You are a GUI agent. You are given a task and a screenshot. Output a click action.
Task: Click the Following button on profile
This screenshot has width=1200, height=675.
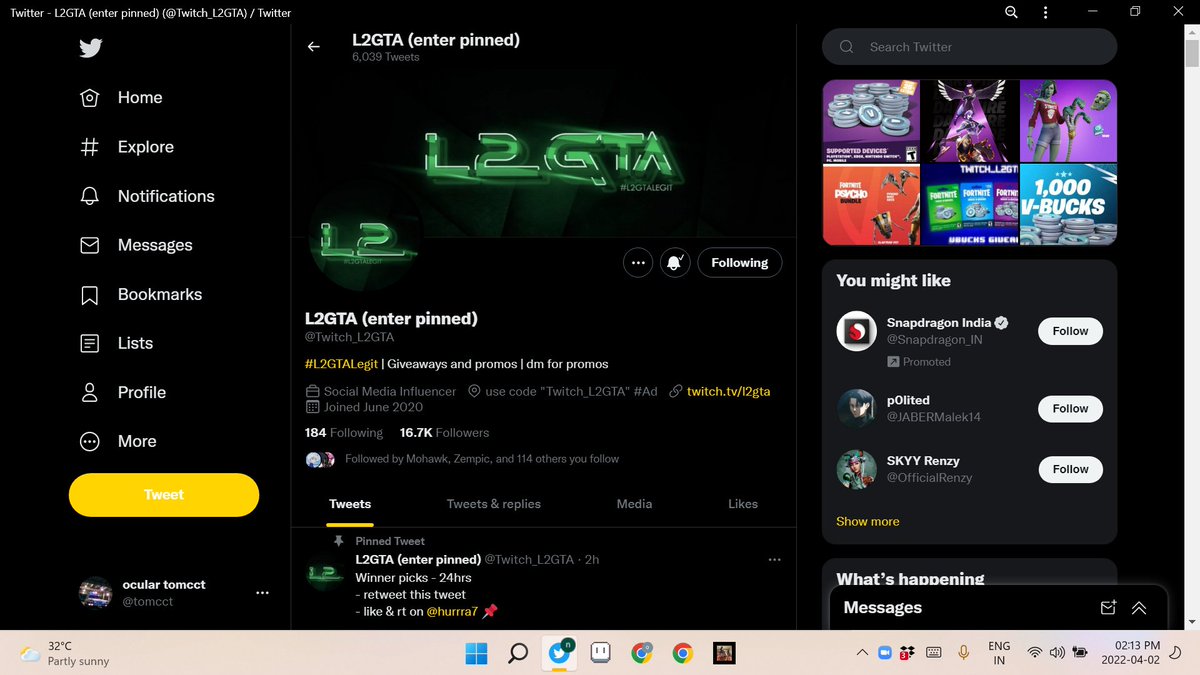(x=740, y=263)
